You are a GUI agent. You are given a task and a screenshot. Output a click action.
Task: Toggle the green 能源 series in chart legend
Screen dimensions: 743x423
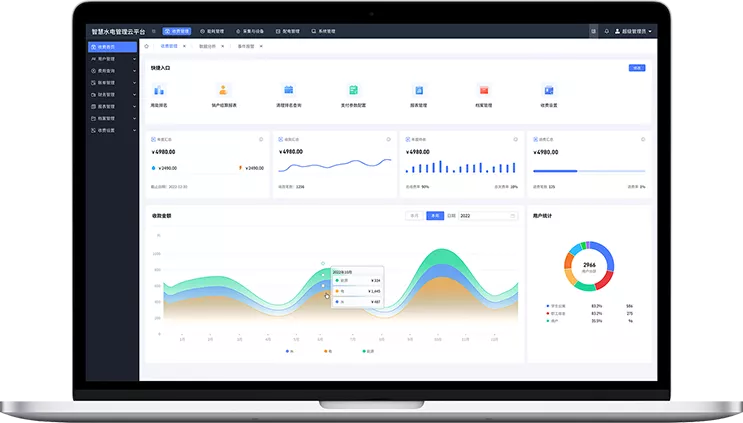click(368, 351)
